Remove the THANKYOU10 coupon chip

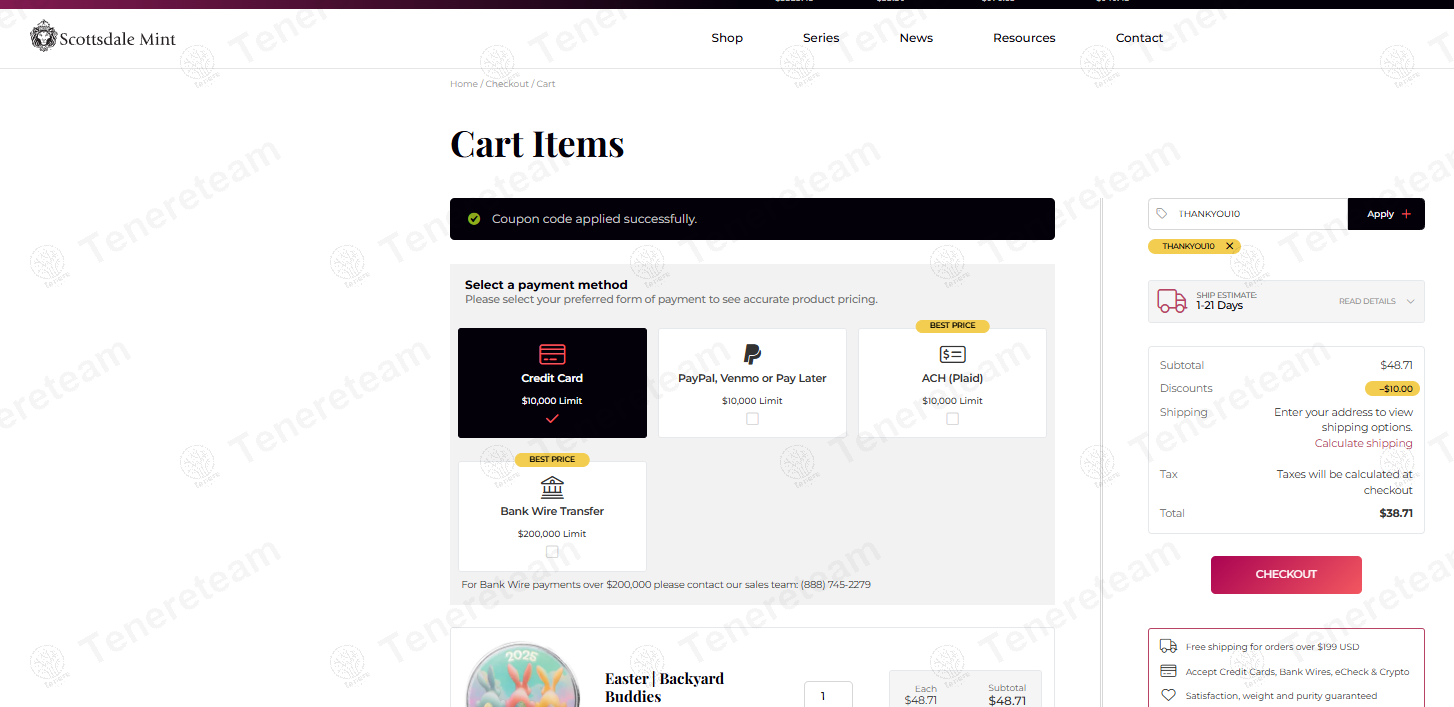coord(1230,246)
